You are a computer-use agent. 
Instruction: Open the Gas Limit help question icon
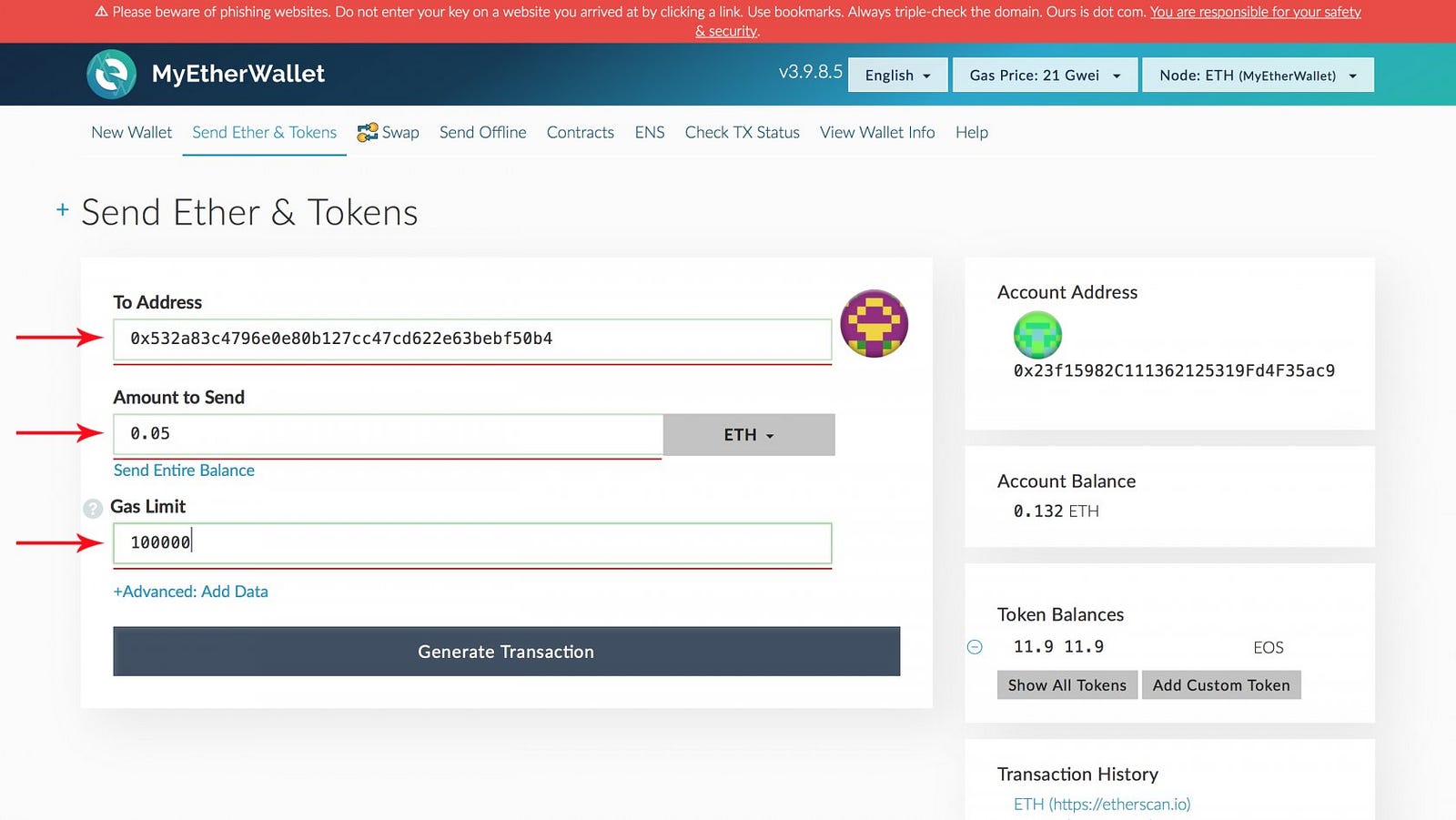click(93, 509)
